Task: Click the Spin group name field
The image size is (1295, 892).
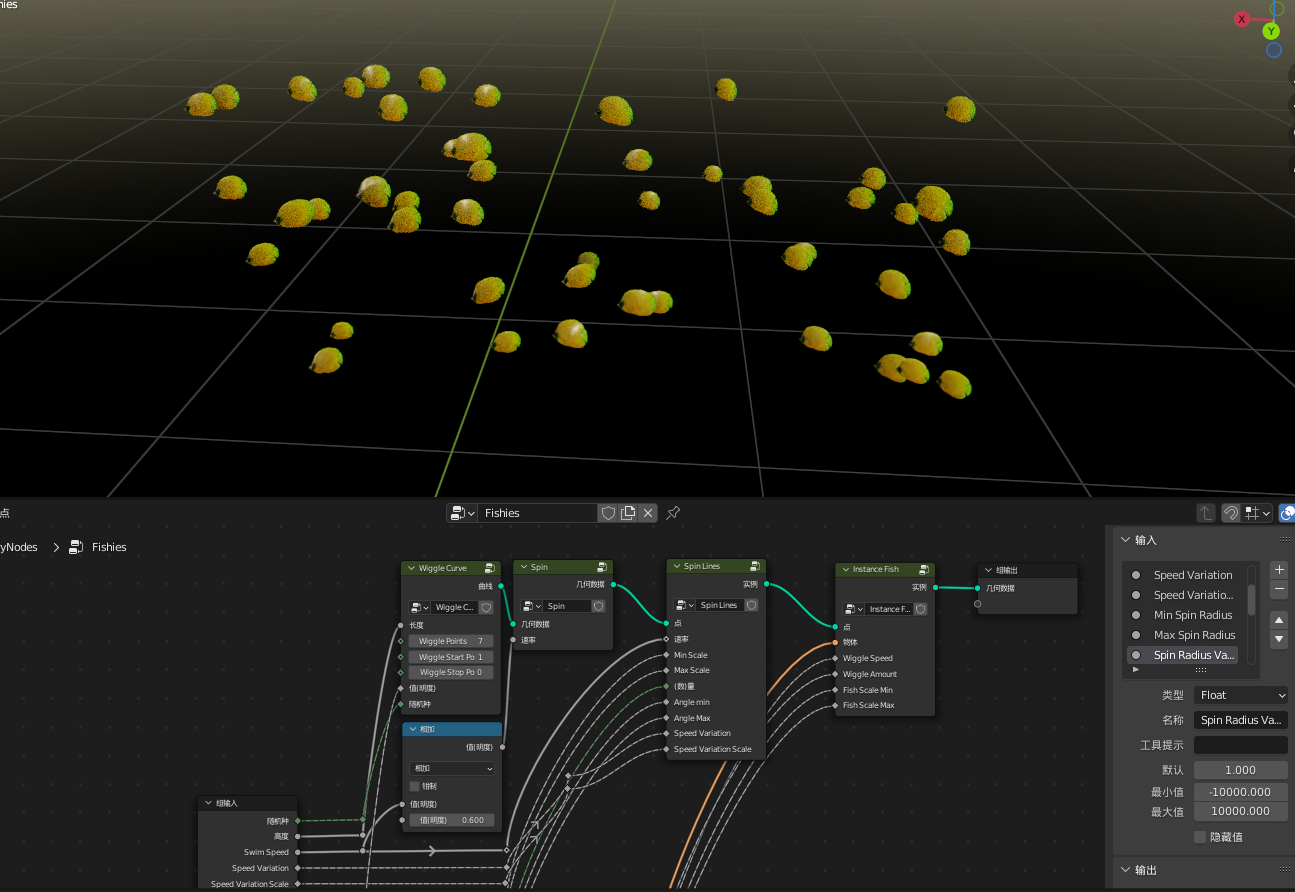Action: [567, 606]
